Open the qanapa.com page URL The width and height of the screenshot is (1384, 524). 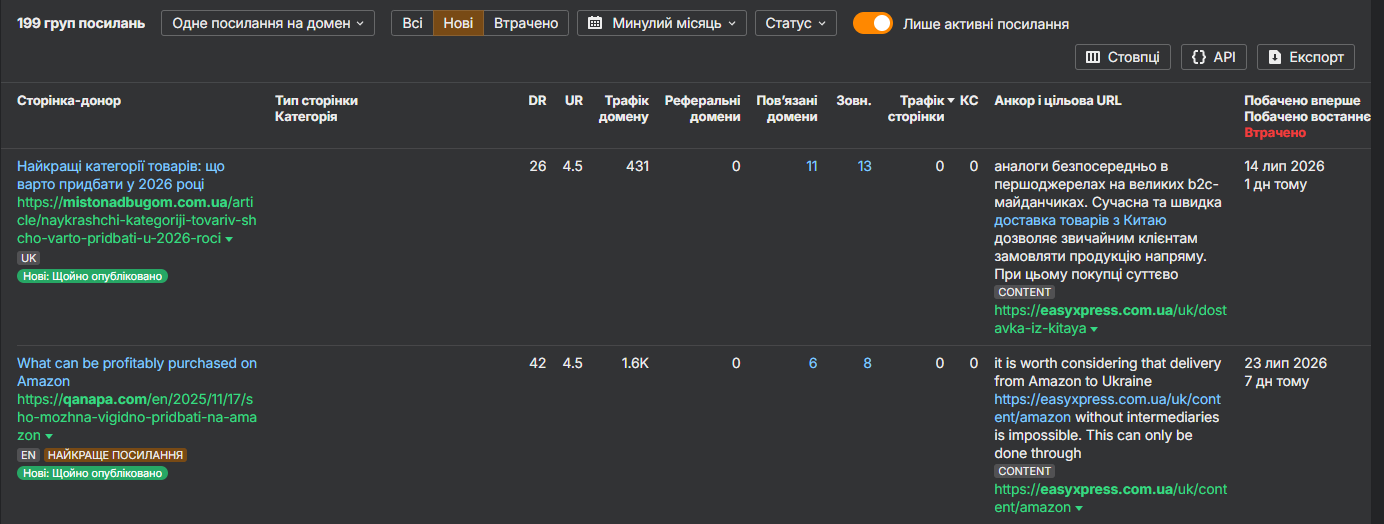(x=137, y=418)
